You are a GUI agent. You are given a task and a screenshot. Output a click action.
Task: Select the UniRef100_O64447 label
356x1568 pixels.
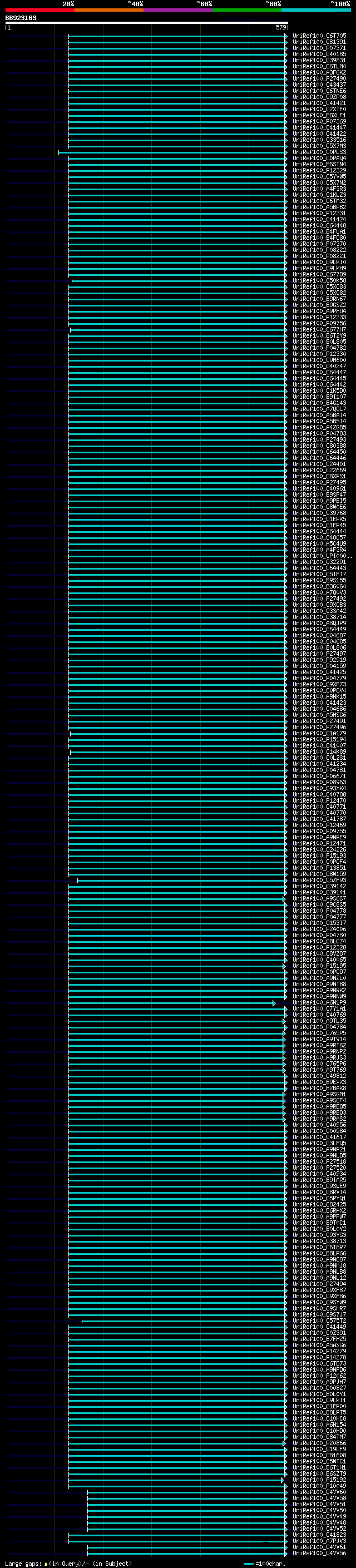click(x=319, y=372)
